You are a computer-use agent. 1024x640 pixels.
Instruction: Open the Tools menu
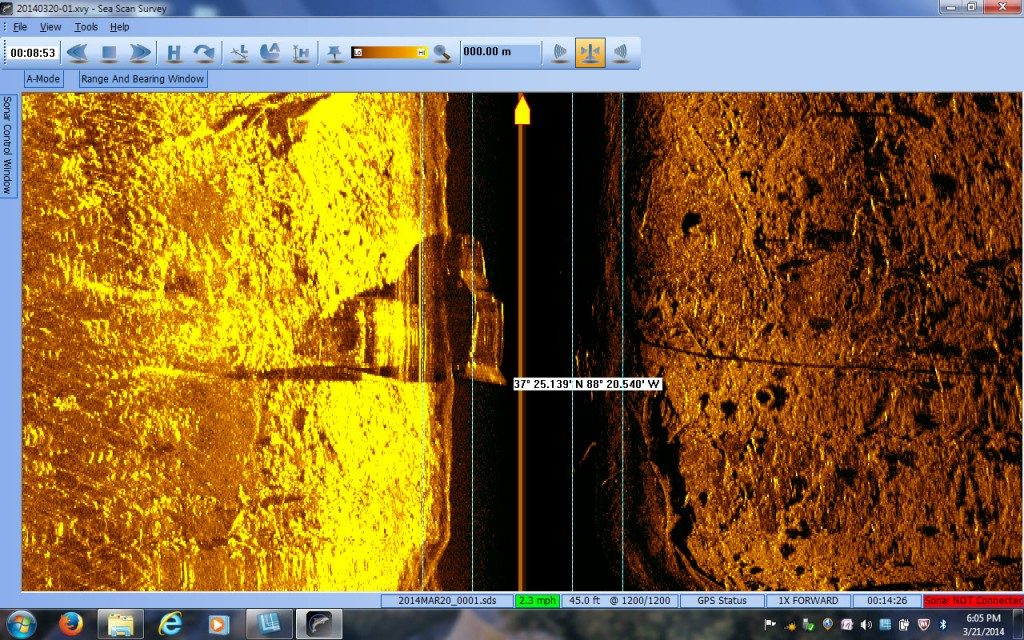(86, 27)
